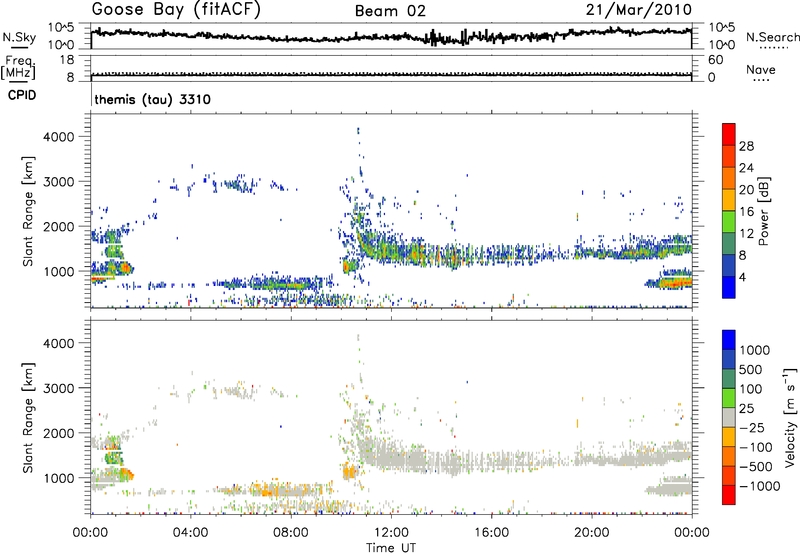
Task: Click the 08:00 time axis tick label
Action: pyautogui.click(x=291, y=533)
